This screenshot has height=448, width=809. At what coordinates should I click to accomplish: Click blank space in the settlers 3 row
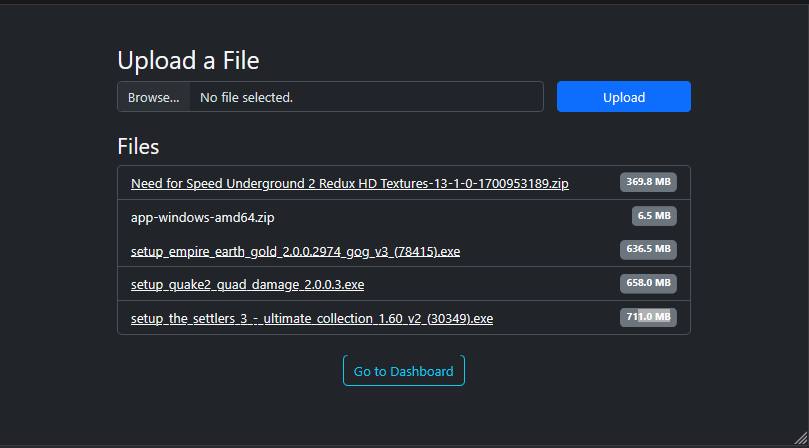(555, 319)
